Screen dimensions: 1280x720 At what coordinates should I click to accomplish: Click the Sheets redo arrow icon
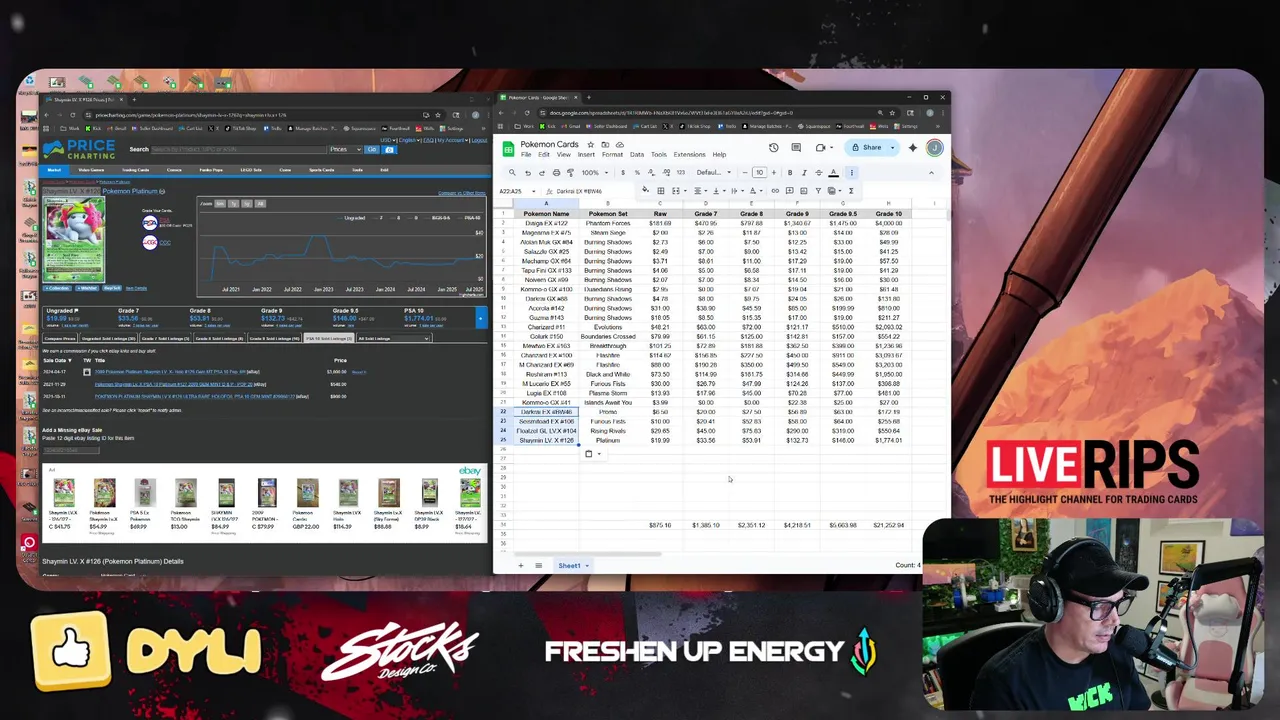coord(542,173)
